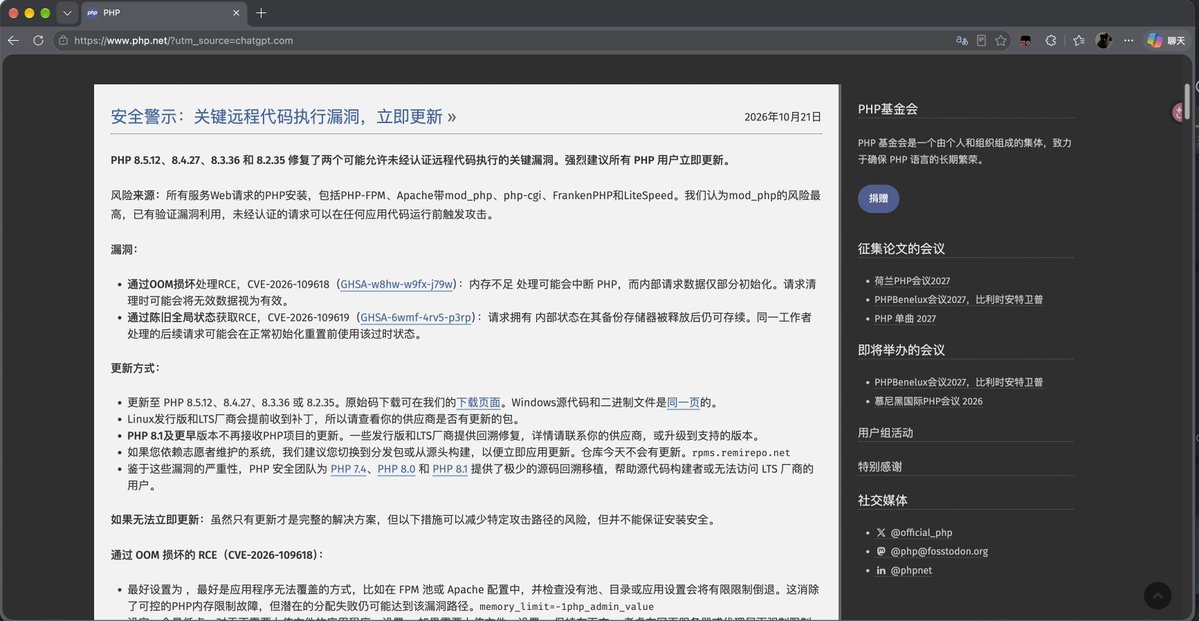Open the PHP 单曲 2027 link

pyautogui.click(x=905, y=318)
